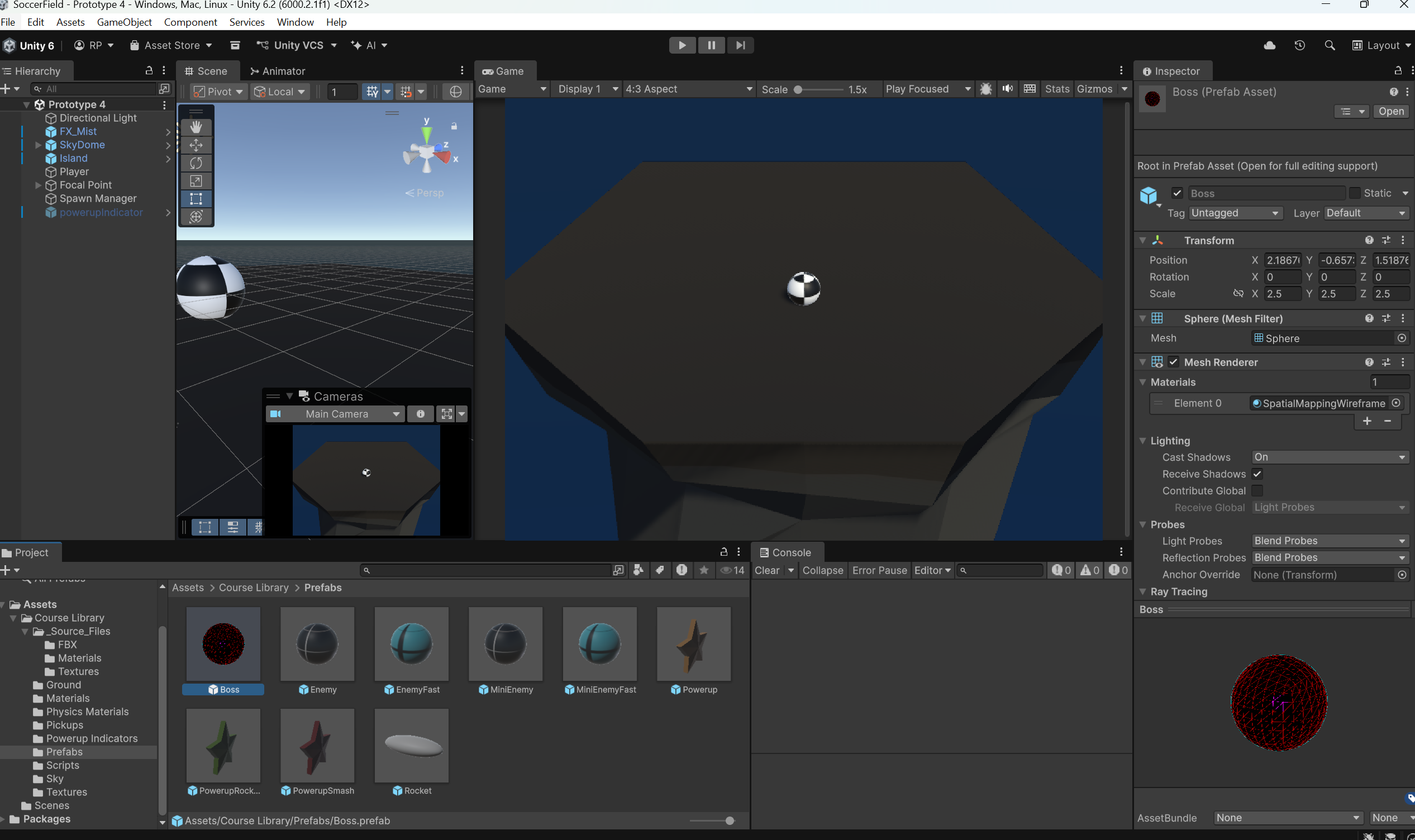The image size is (1415, 840).
Task: Click the global Search magnifier icon
Action: click(x=1330, y=45)
